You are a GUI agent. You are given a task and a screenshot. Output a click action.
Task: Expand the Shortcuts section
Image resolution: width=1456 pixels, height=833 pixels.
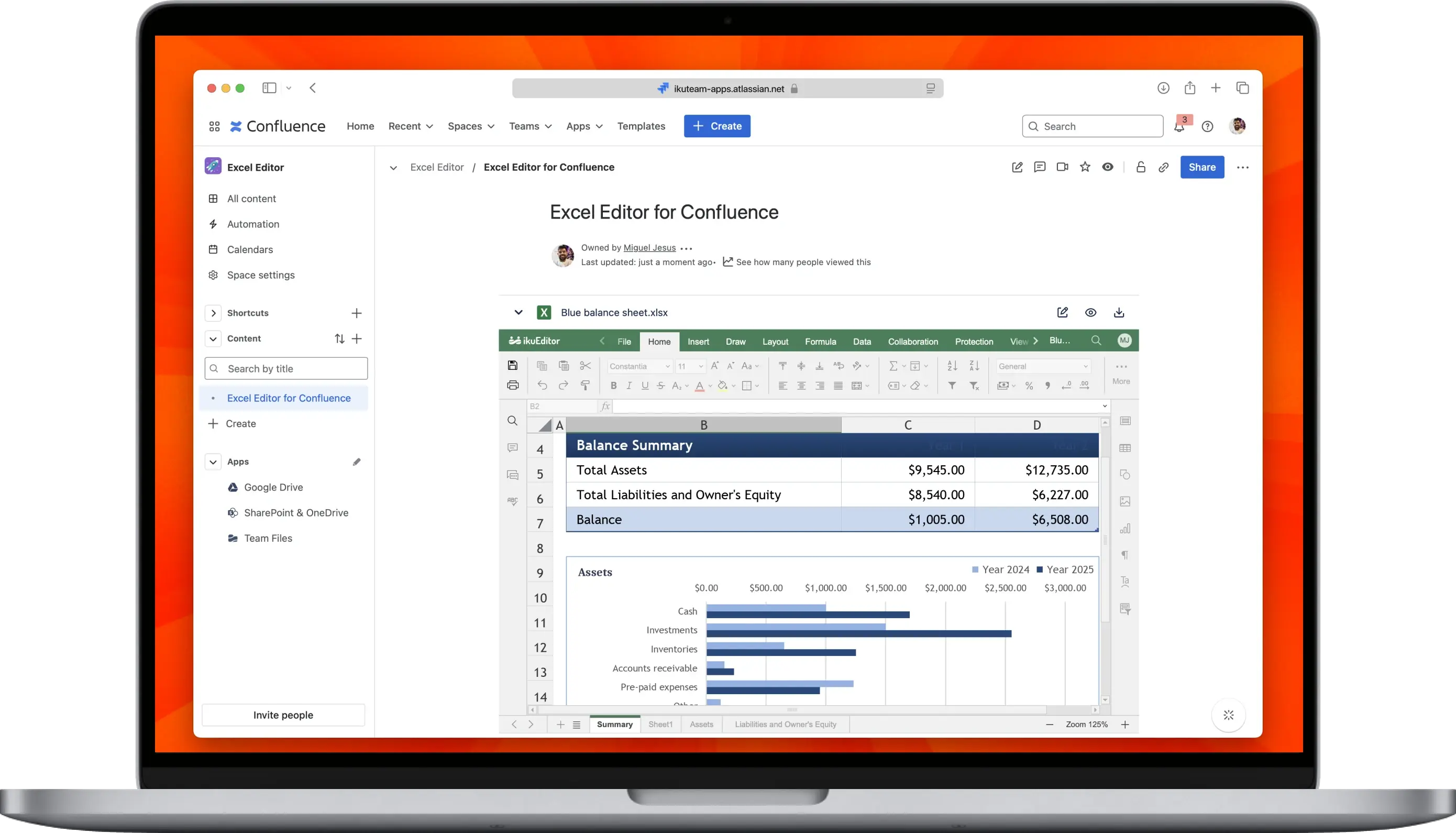[x=213, y=313]
